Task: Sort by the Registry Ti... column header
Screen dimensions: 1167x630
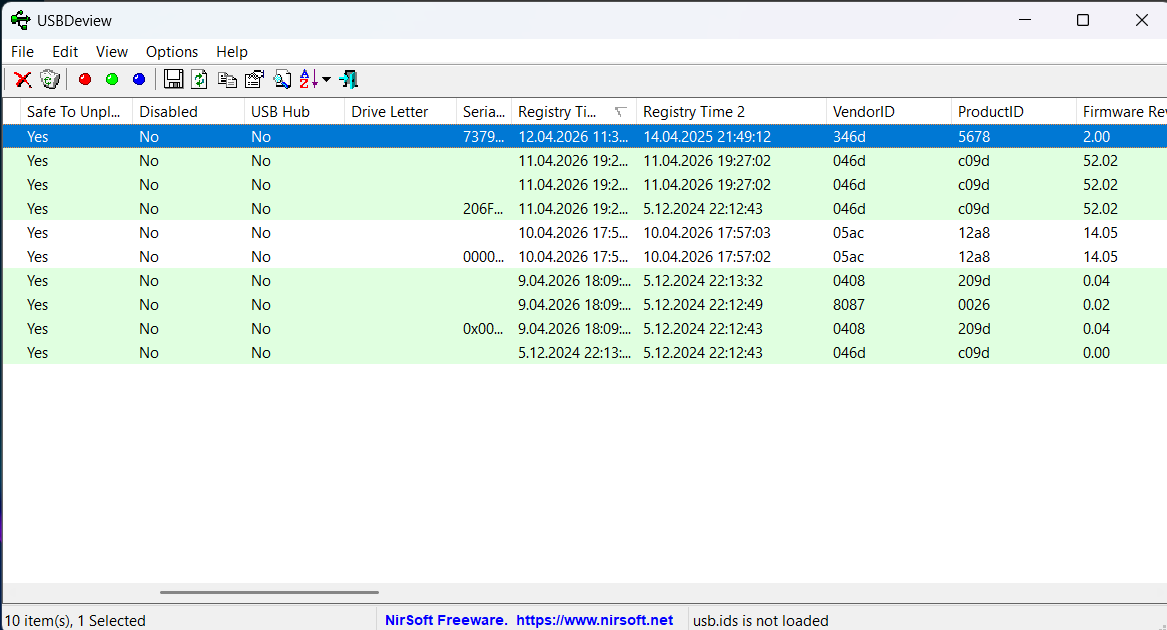Action: point(574,112)
